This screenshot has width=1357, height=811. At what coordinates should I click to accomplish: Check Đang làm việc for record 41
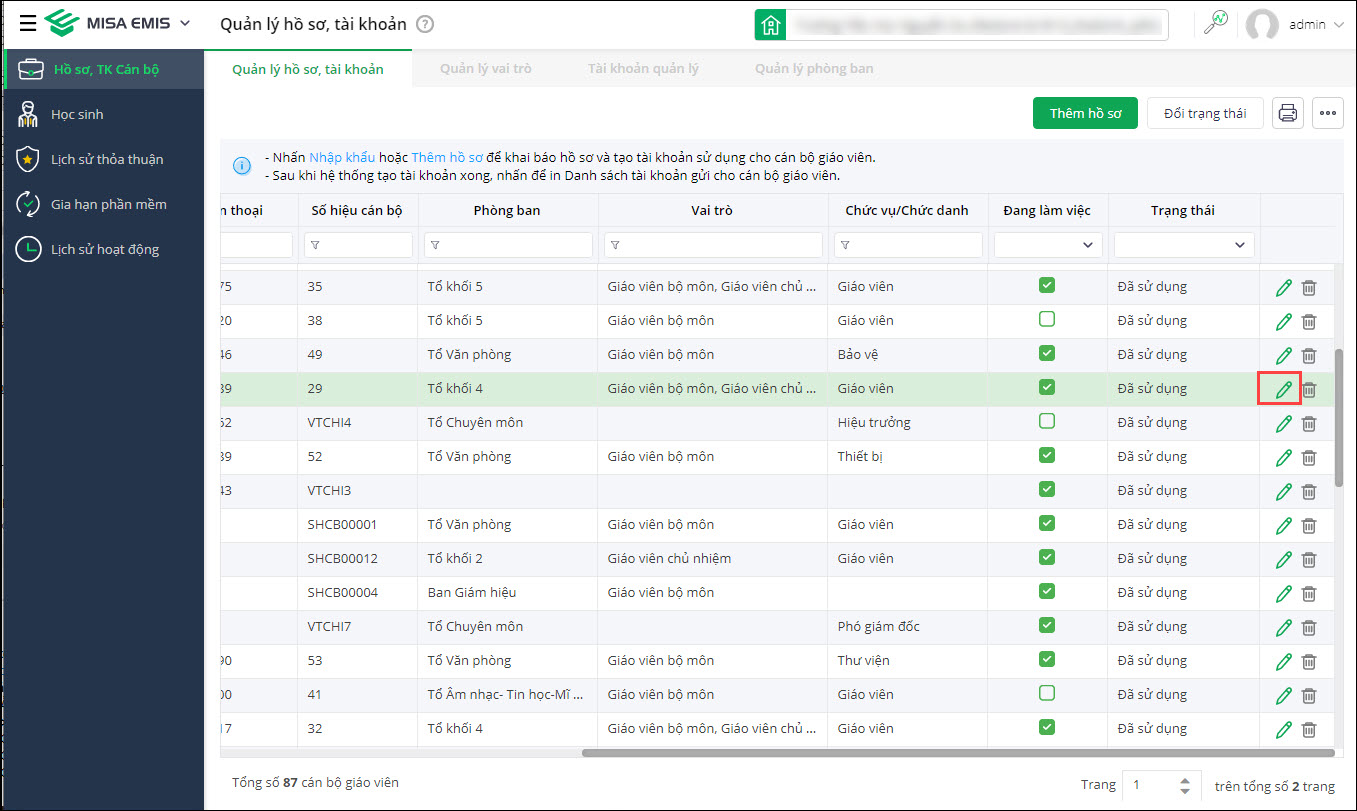(x=1047, y=692)
